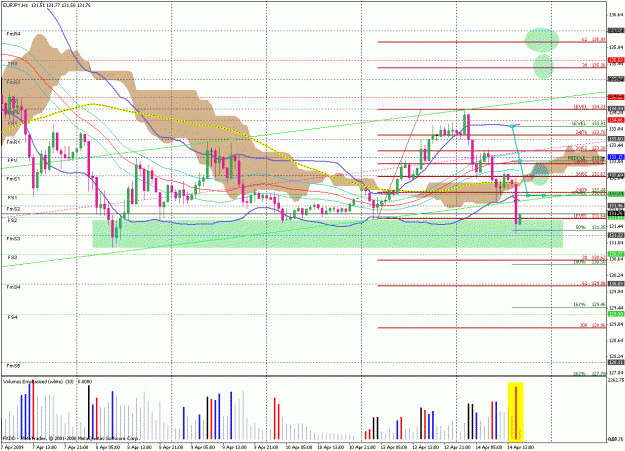Select the yellow-highlighted red volume bar
The width and height of the screenshot is (625, 451).
516,412
